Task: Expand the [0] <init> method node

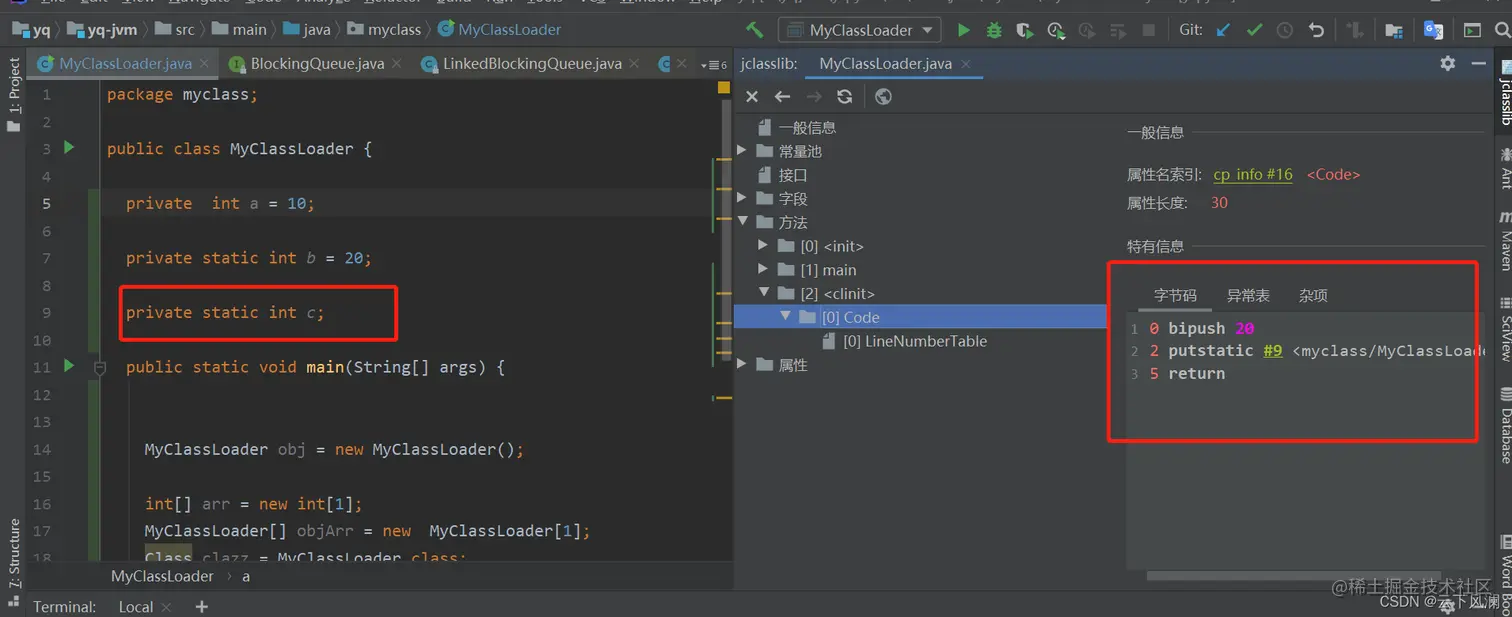Action: 763,245
